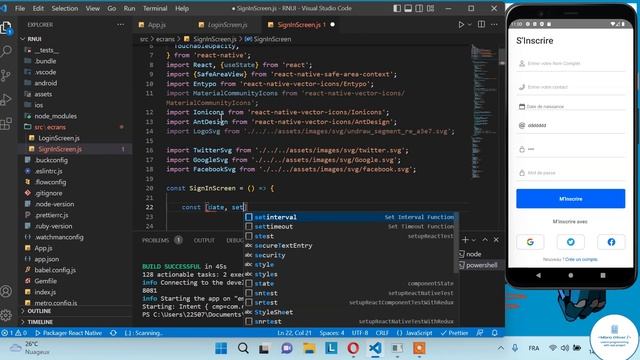Screen dimensions: 640x360
Task: Open the Extensions view
Action: coord(6,123)
